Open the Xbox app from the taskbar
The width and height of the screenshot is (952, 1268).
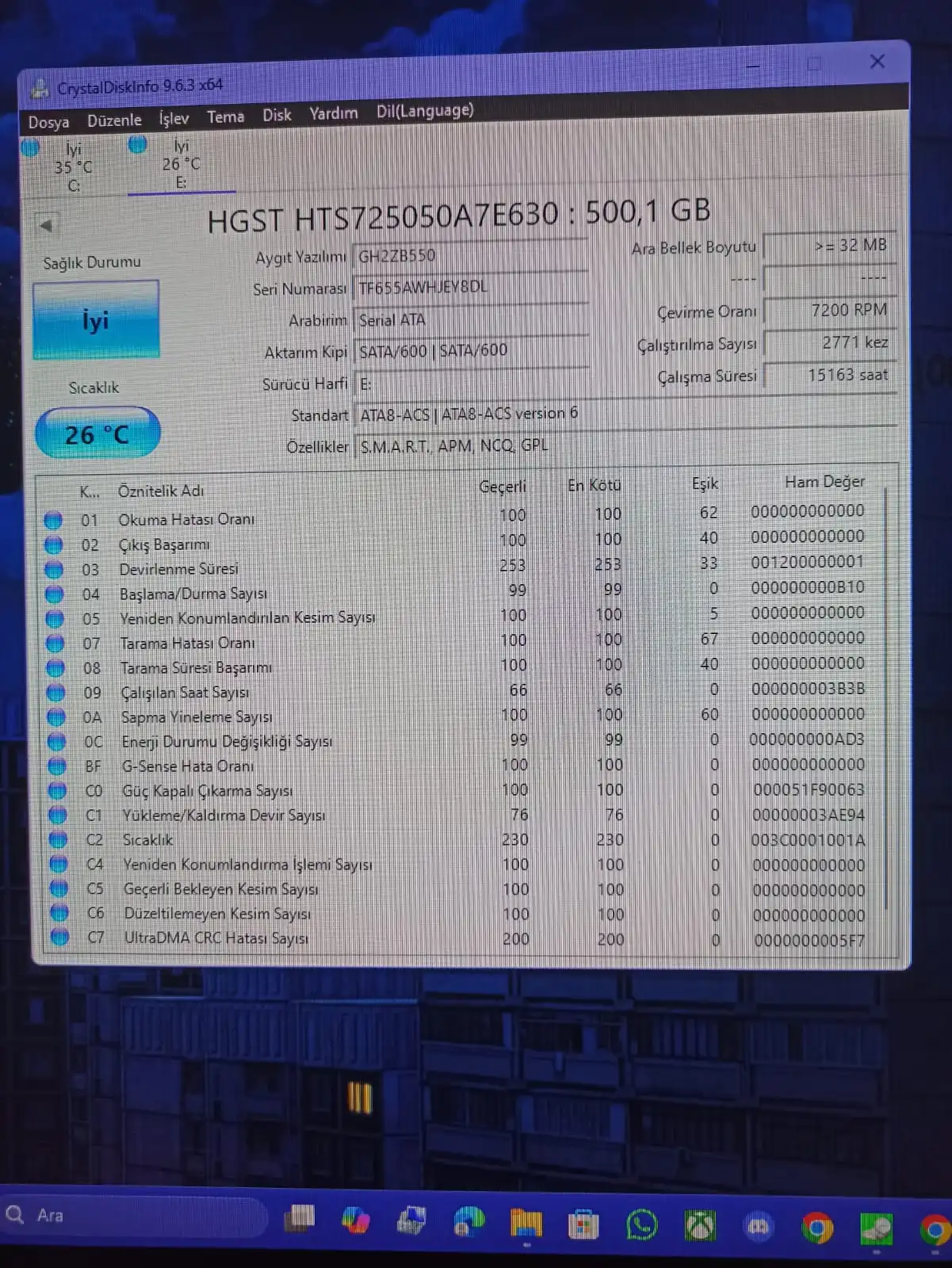(700, 1226)
